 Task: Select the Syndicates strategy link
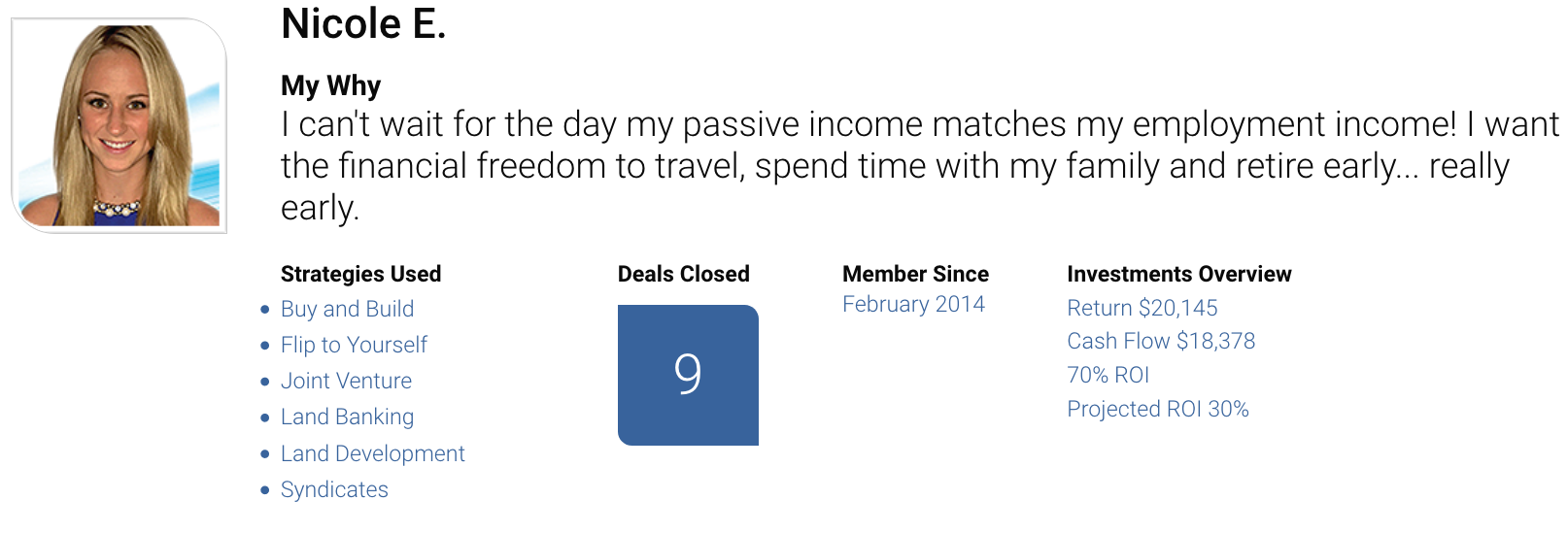(x=334, y=489)
